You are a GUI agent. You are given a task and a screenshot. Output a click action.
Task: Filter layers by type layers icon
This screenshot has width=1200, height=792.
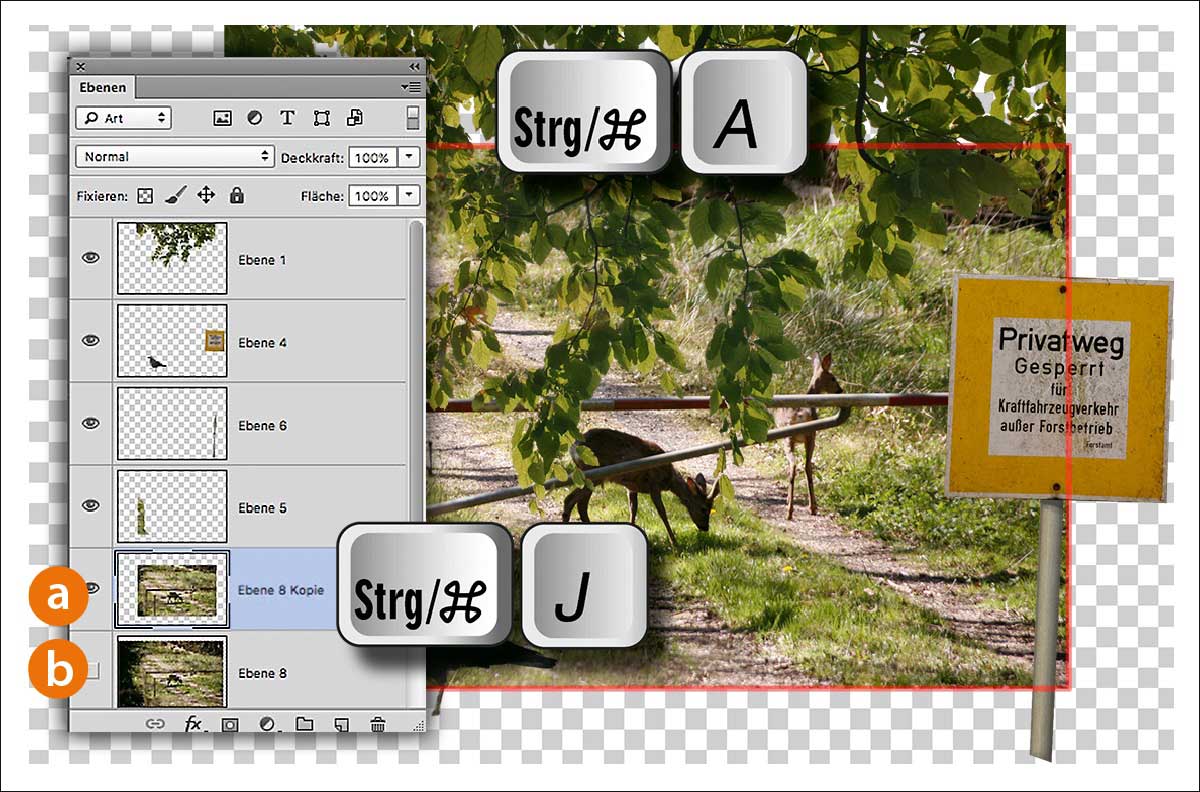coord(287,118)
